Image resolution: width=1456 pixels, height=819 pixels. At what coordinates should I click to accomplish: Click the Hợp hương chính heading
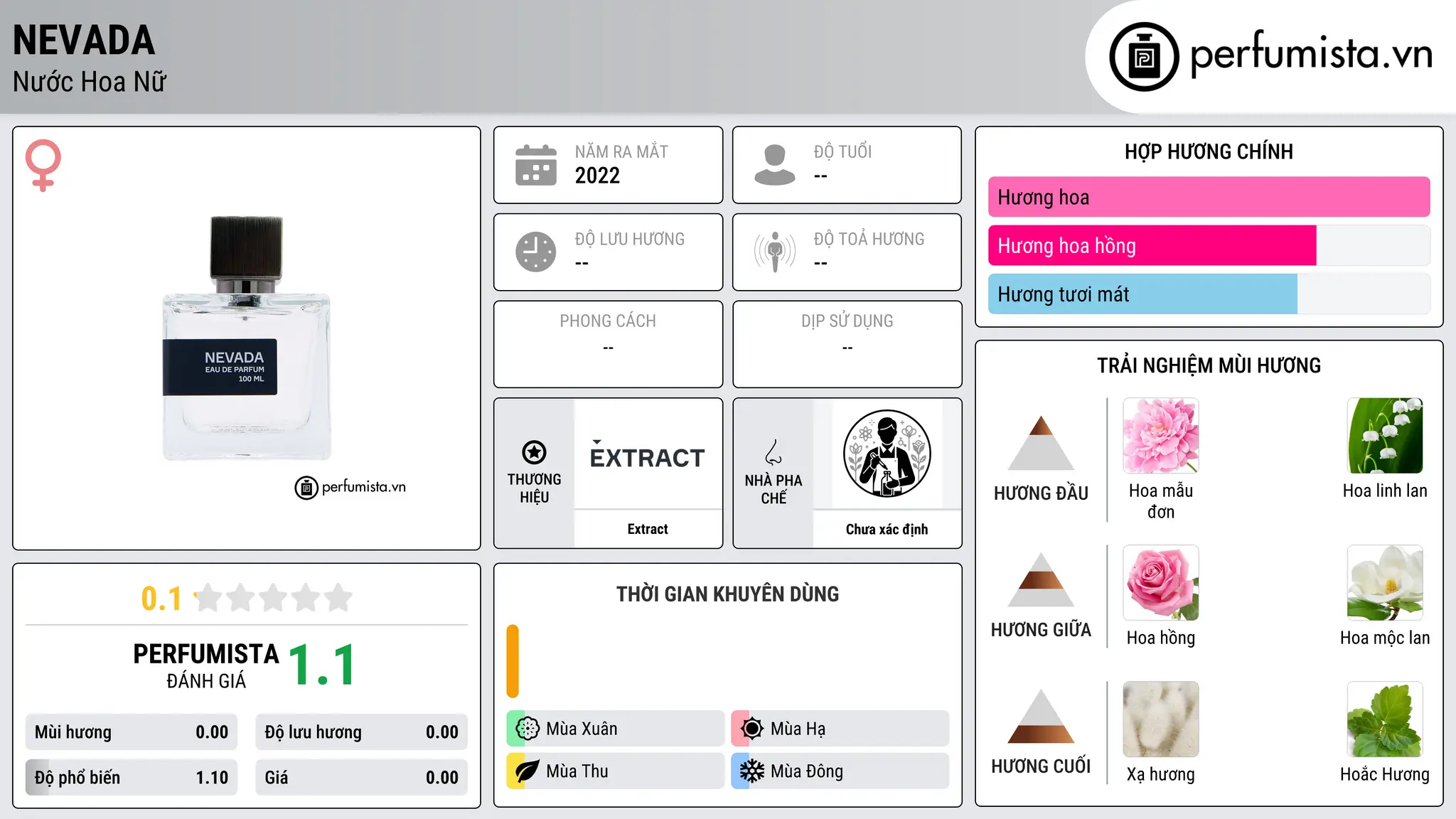tap(1209, 151)
